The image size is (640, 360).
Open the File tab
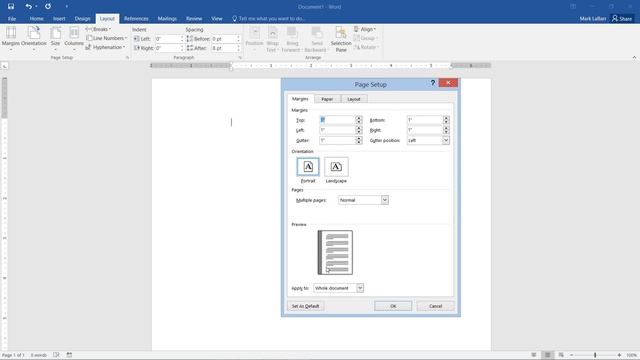(x=12, y=19)
